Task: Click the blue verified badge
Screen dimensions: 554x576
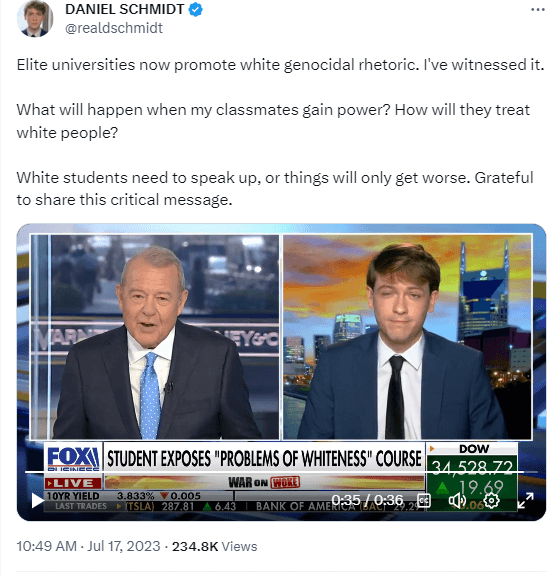Action: [195, 10]
